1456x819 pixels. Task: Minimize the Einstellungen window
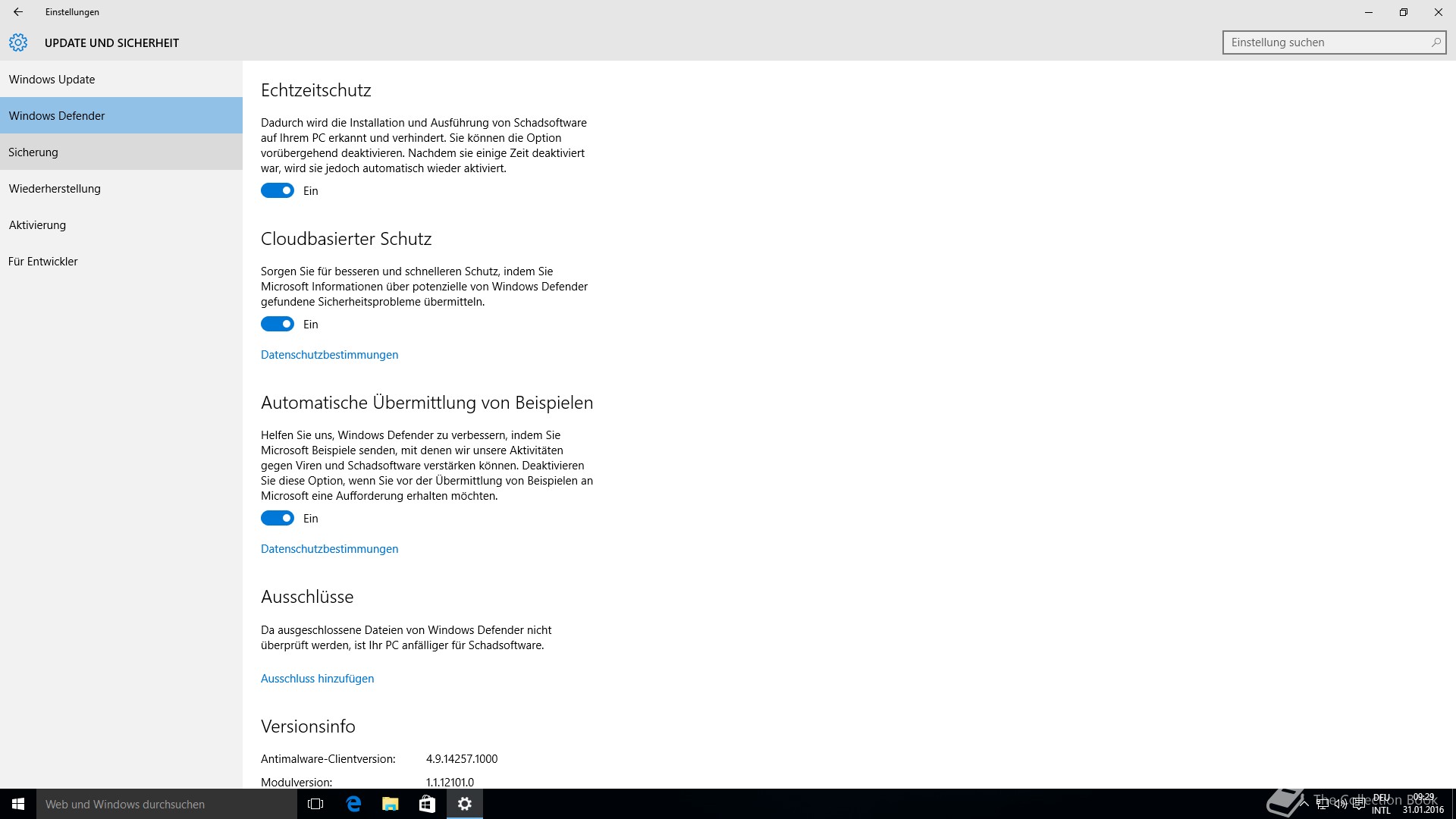click(x=1369, y=12)
